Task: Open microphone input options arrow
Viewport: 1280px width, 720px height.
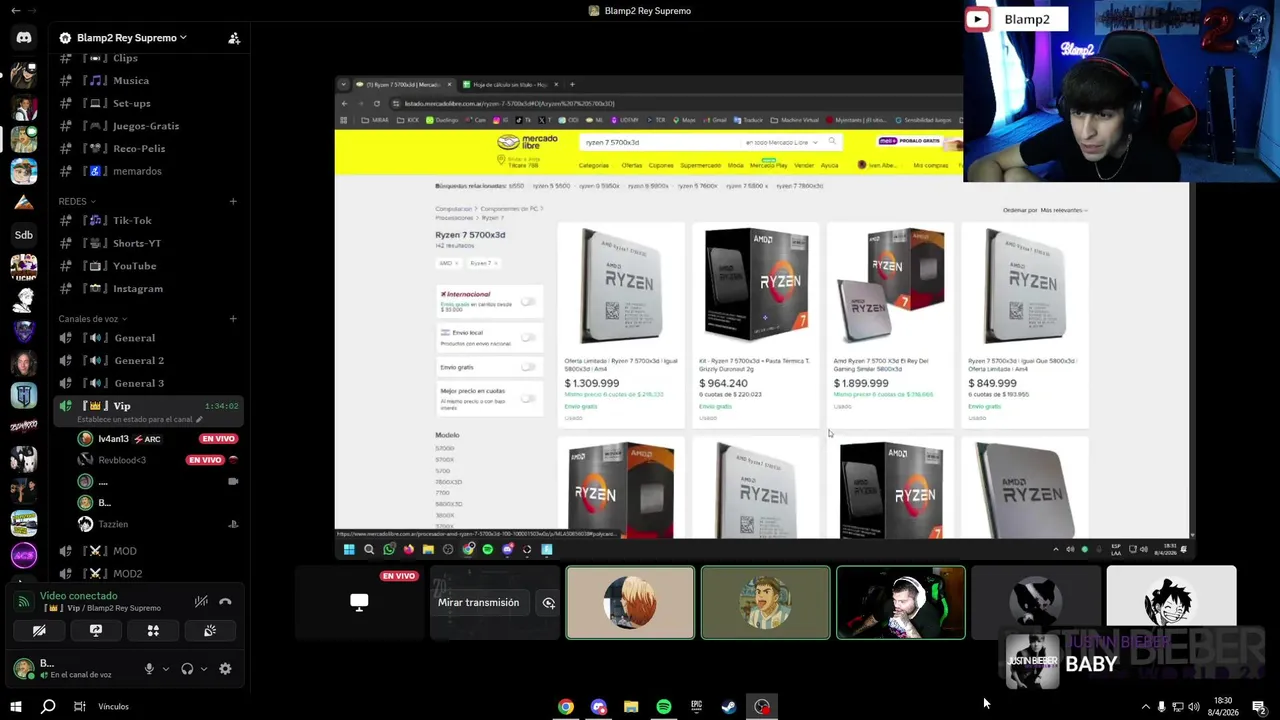Action: tap(166, 669)
